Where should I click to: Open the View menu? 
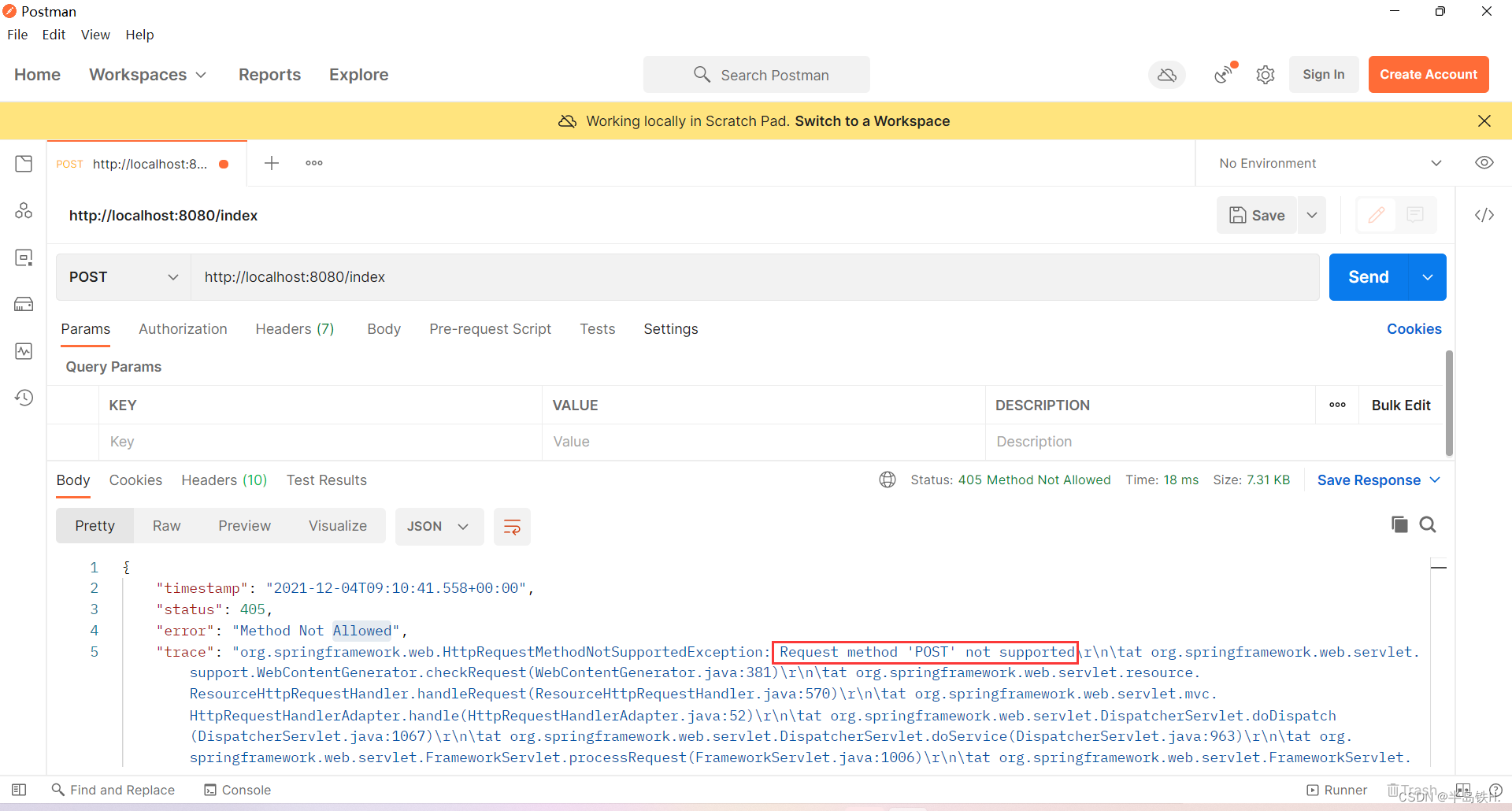click(95, 35)
